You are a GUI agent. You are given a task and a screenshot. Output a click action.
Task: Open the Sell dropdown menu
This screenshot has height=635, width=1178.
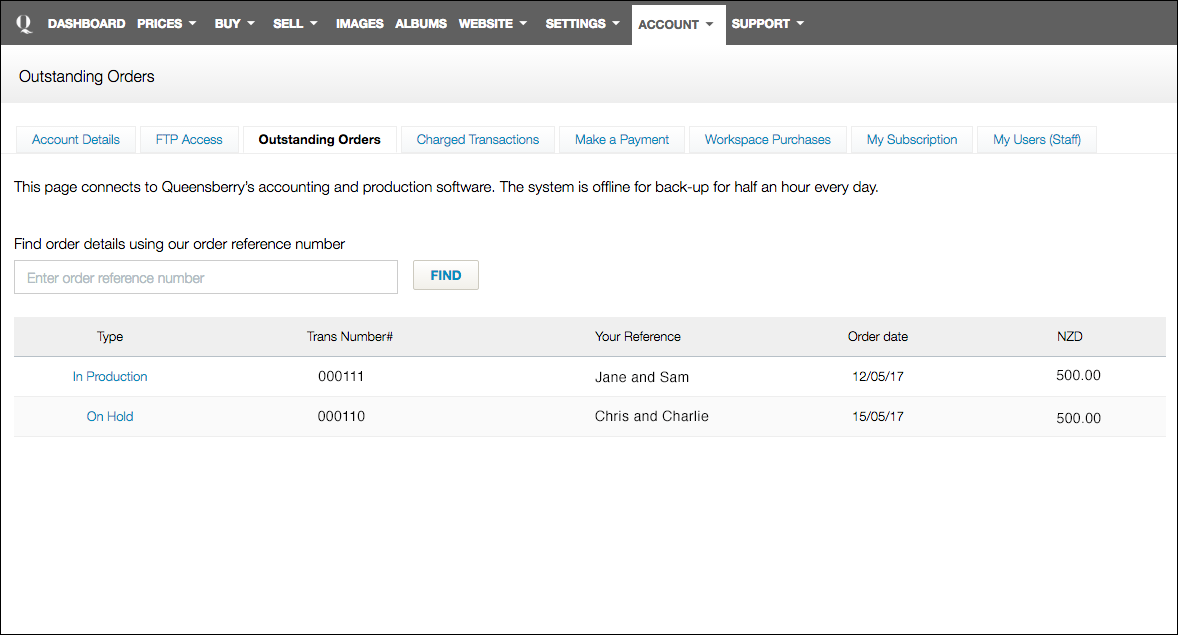(295, 24)
